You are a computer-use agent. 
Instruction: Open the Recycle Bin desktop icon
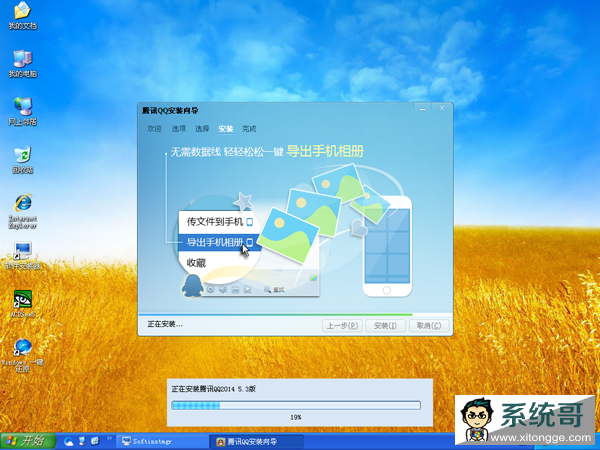23,160
